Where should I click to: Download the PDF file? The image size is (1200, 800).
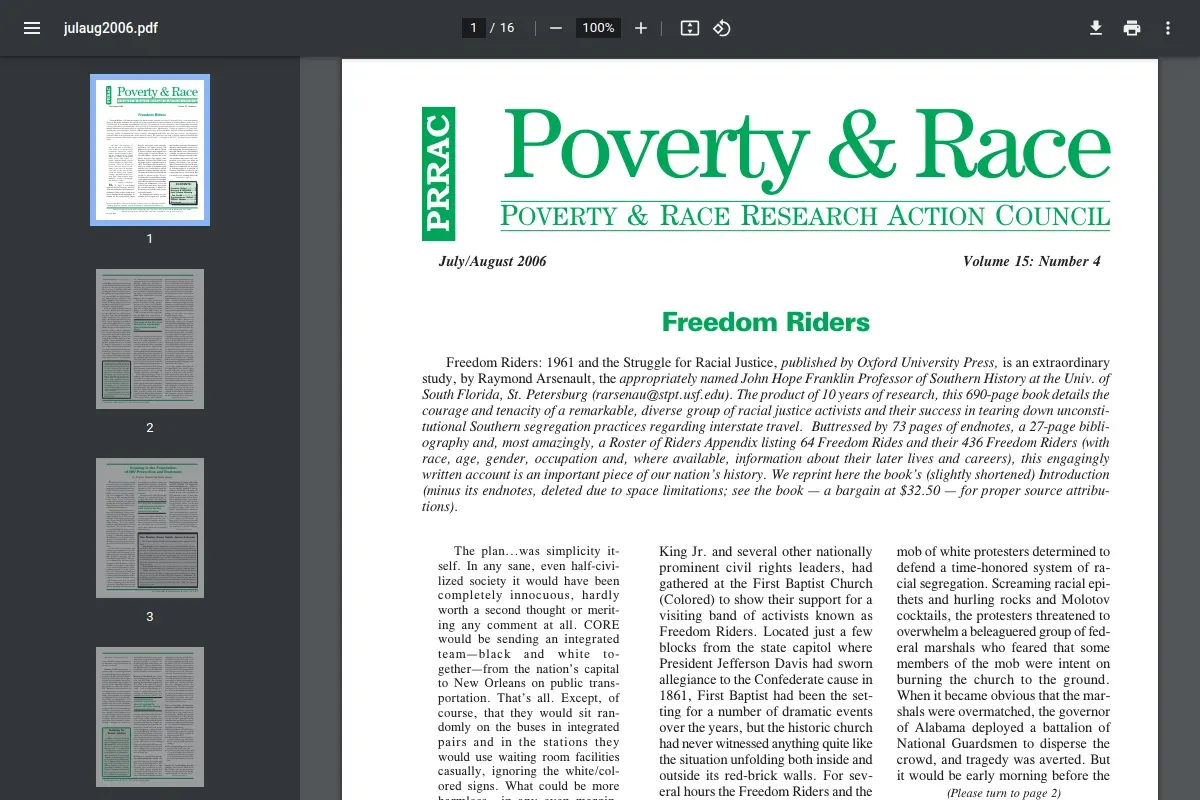pos(1096,28)
